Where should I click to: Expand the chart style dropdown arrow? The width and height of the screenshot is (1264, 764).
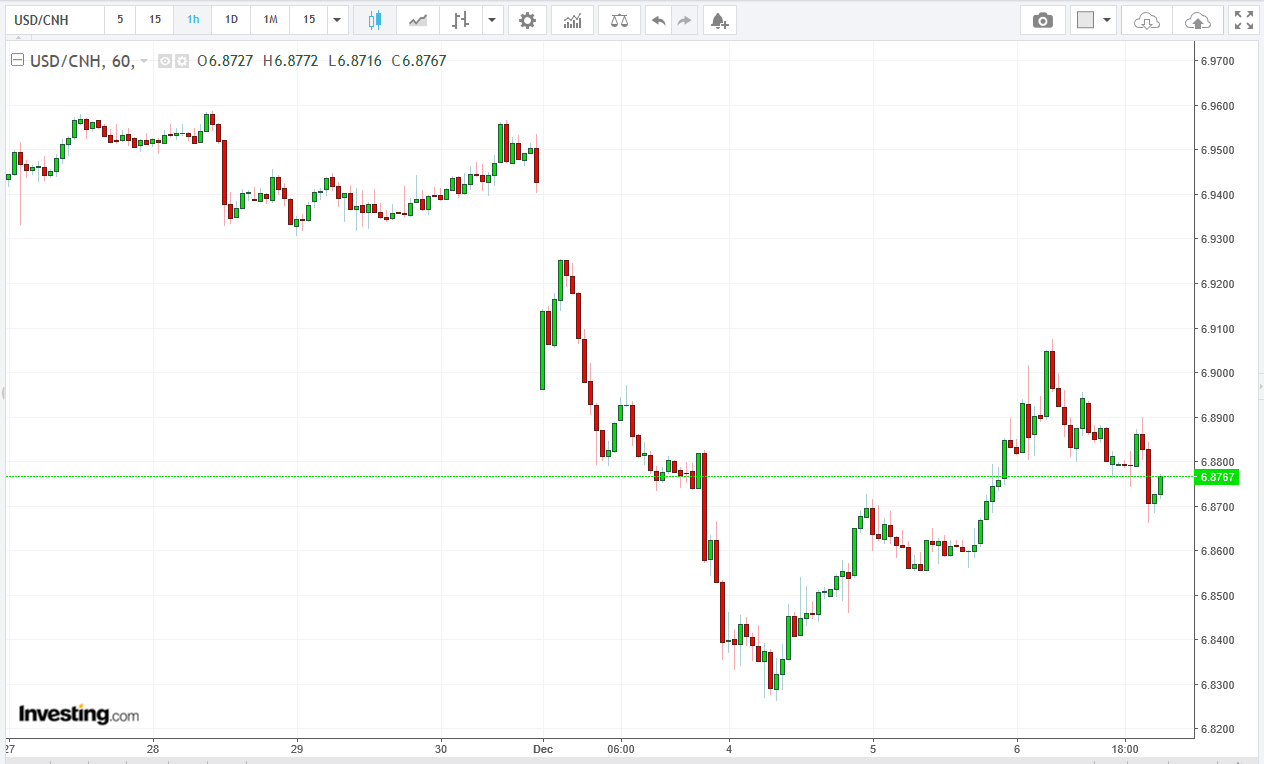click(492, 20)
